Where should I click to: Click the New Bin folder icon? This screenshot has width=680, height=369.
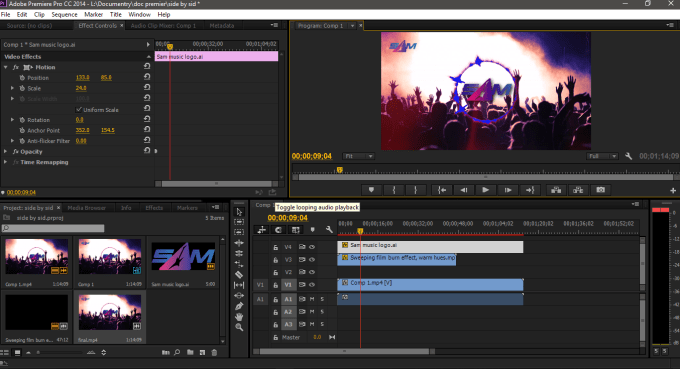click(x=190, y=353)
